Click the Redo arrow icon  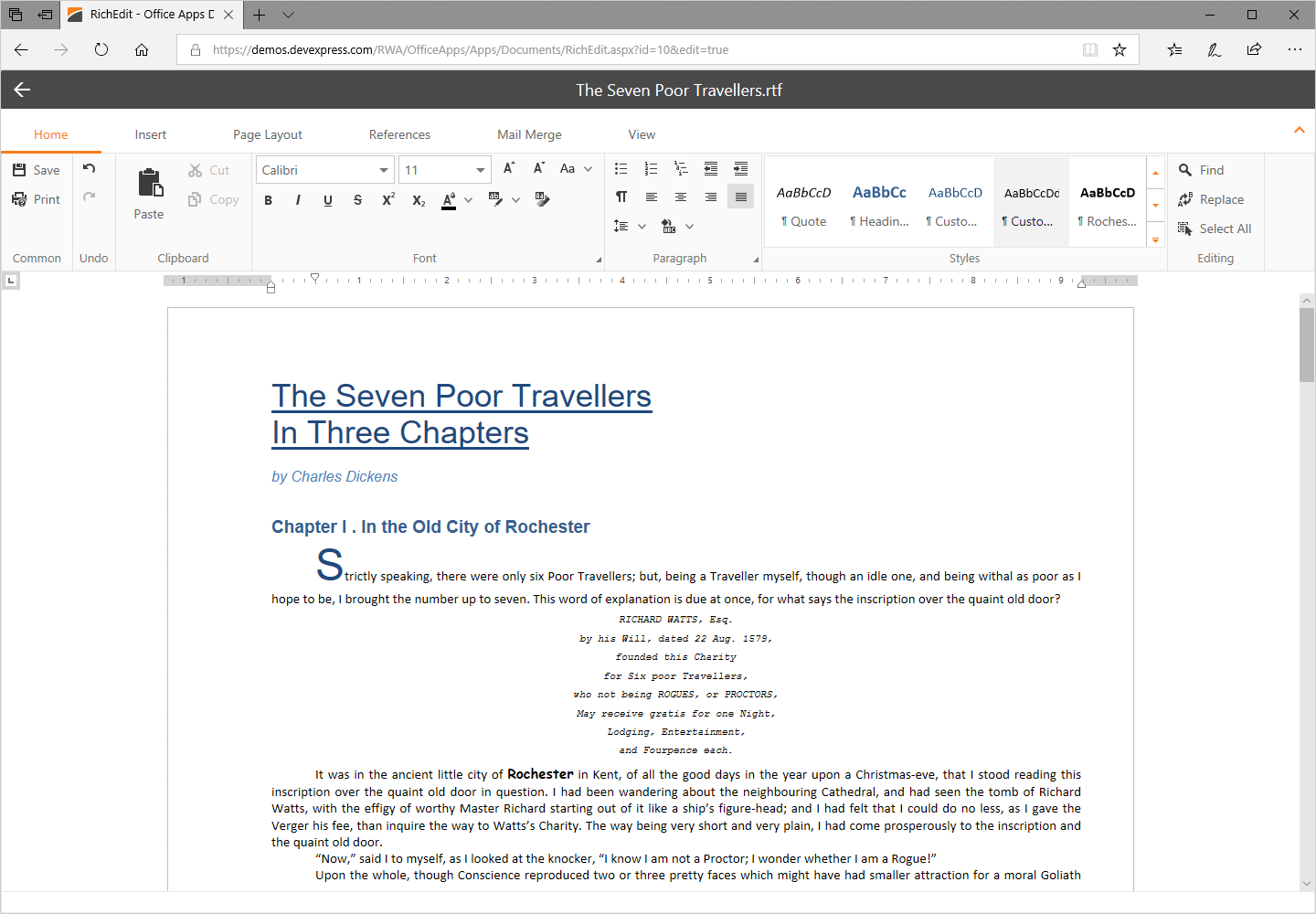pyautogui.click(x=89, y=197)
